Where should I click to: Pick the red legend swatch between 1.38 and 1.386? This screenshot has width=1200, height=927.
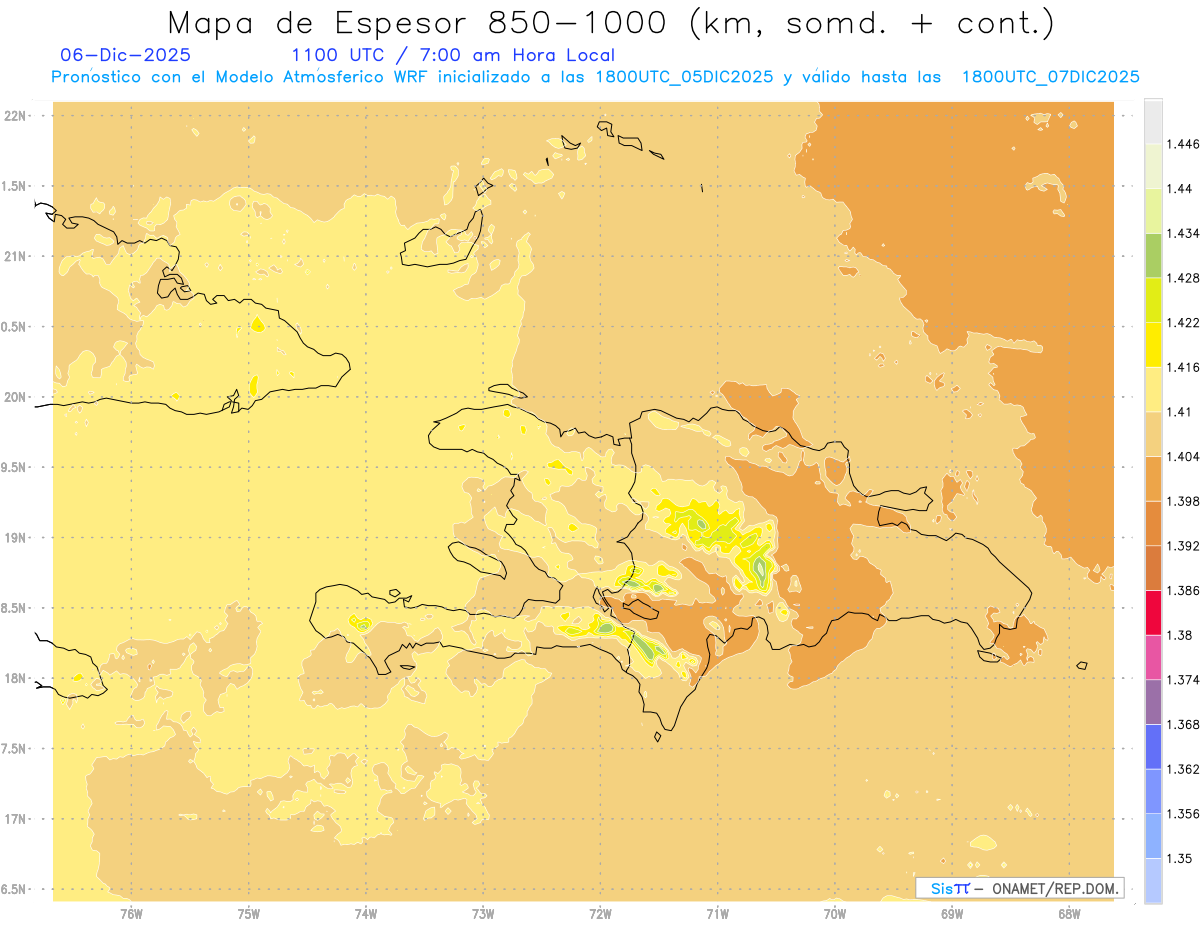1153,613
